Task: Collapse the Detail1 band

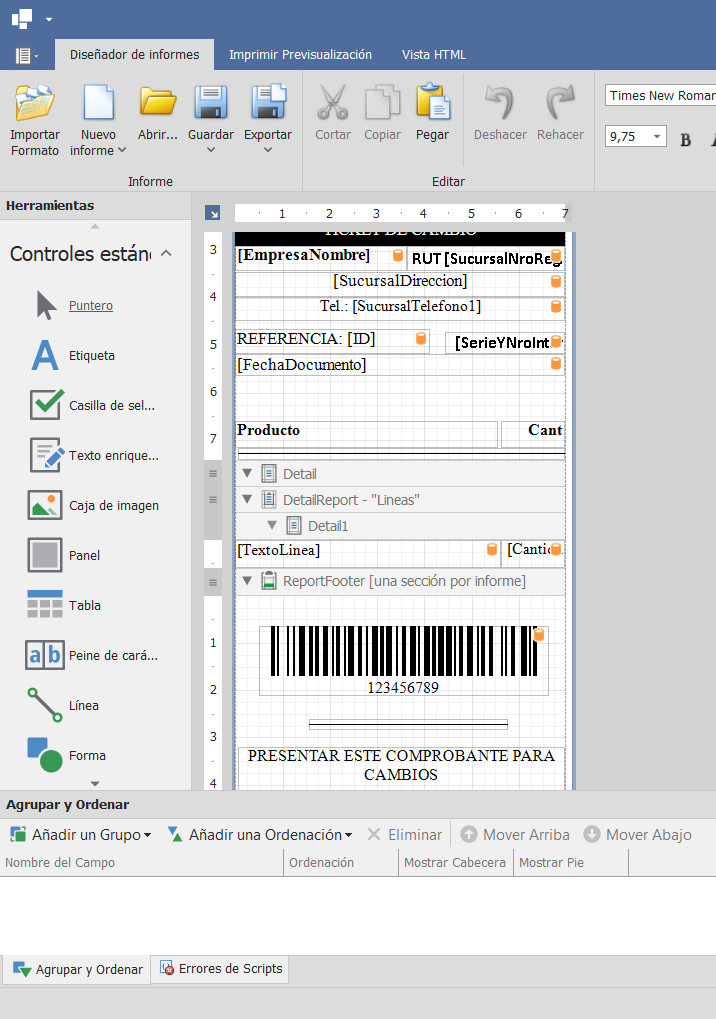Action: pos(272,525)
